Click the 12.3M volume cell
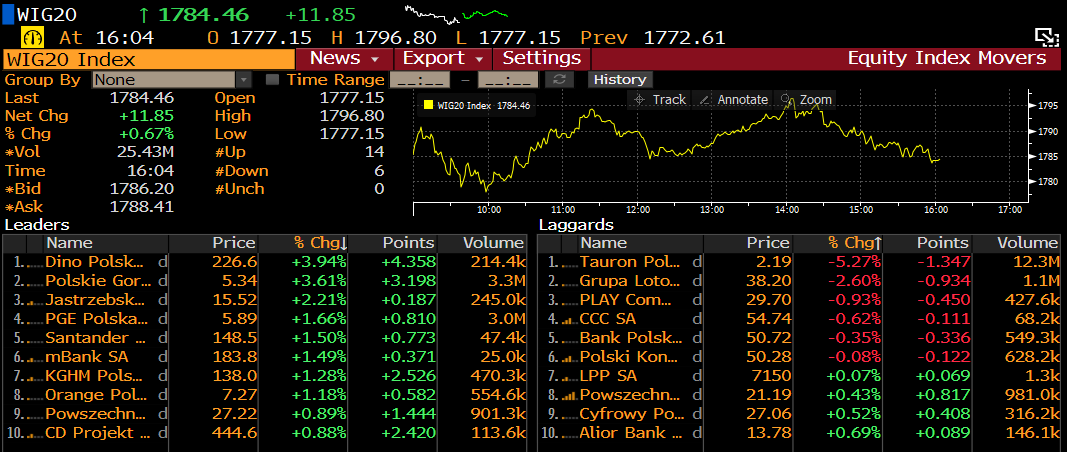This screenshot has width=1067, height=452. point(1034,262)
